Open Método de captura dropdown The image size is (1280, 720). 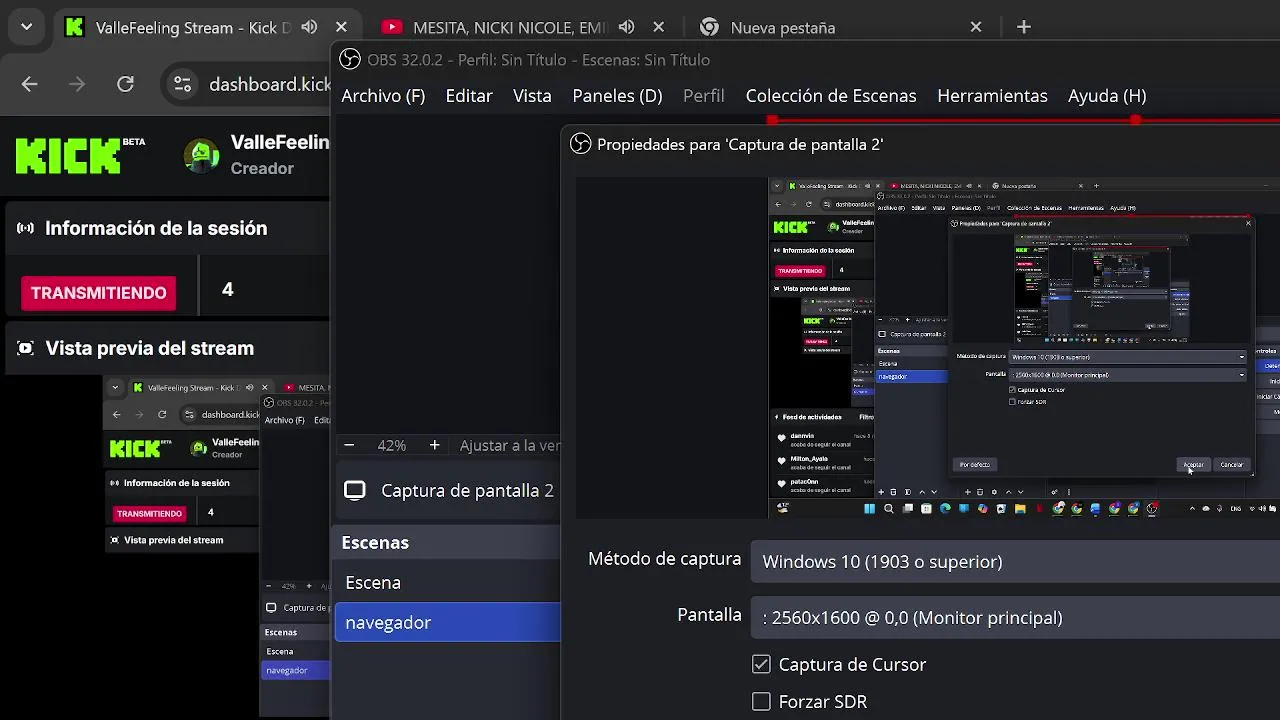(x=1015, y=562)
